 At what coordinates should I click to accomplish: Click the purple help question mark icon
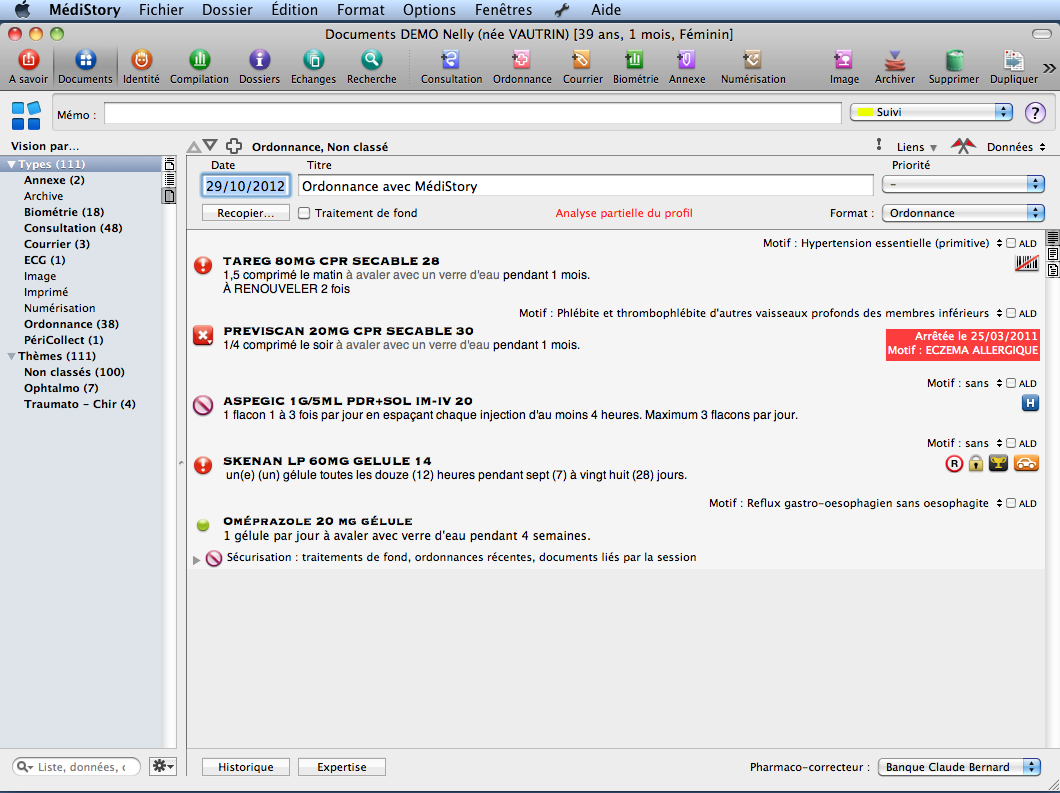tap(1035, 113)
